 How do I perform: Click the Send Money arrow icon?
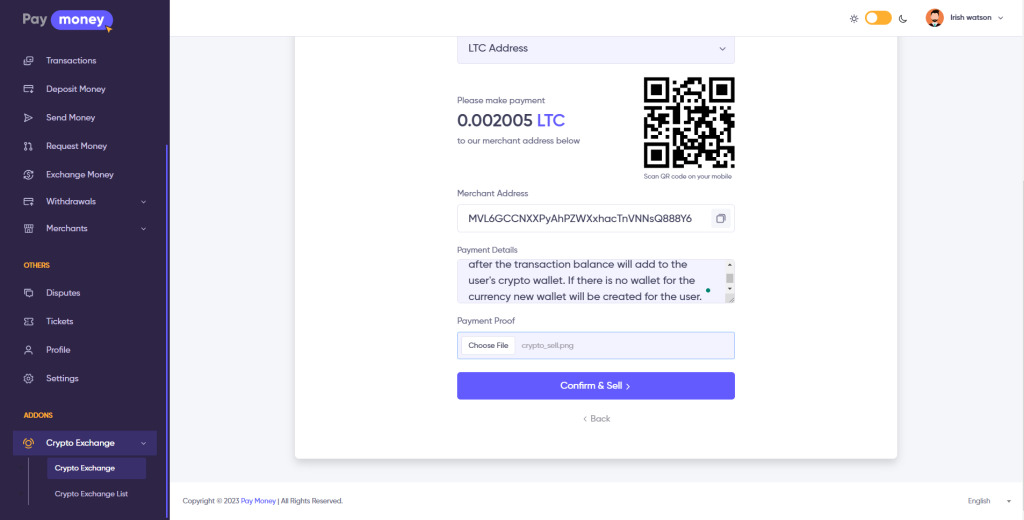(x=28, y=118)
